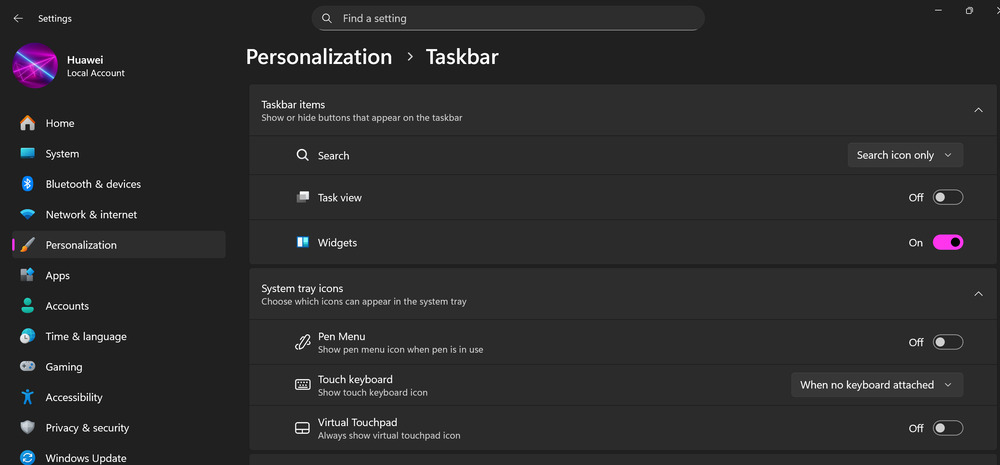
Task: Click the Personalization breadcrumb link
Action: 319,57
